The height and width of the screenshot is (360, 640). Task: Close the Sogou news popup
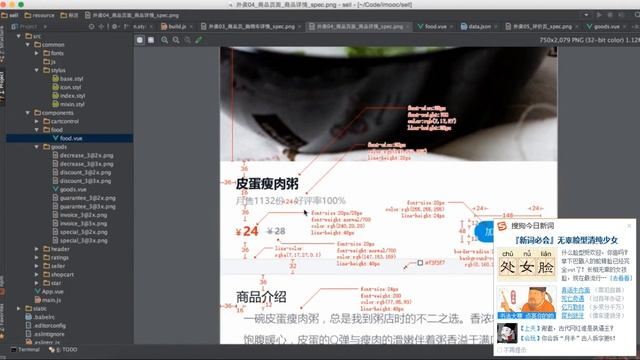point(629,225)
